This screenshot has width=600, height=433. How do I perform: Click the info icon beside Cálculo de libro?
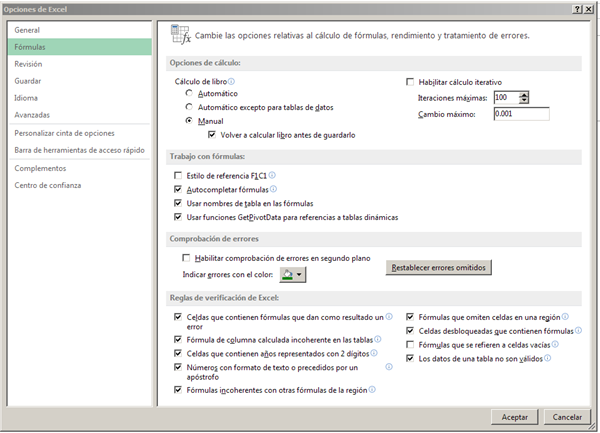tap(232, 81)
